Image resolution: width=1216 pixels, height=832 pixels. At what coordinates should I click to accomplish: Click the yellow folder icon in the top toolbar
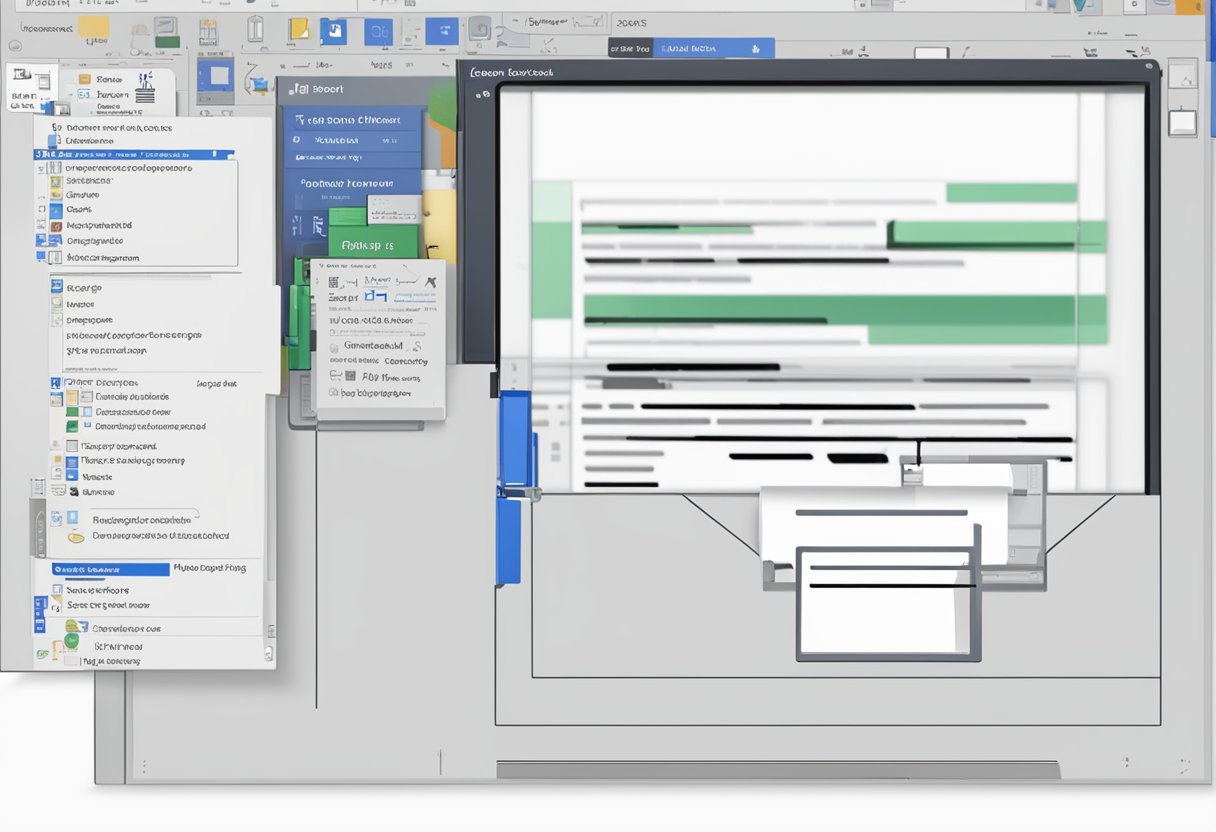tap(297, 27)
